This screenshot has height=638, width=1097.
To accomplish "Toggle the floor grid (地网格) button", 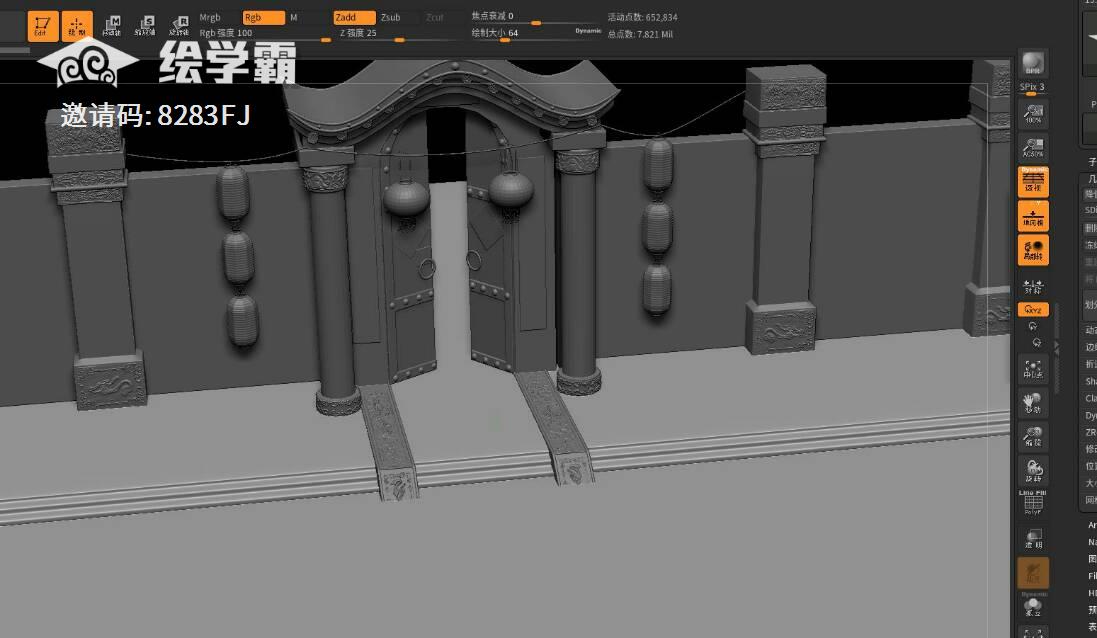I will pos(1033,216).
